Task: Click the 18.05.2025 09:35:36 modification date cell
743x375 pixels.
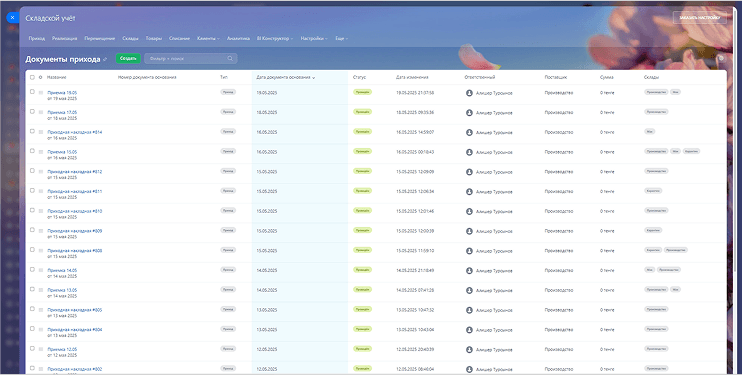Action: pos(415,113)
